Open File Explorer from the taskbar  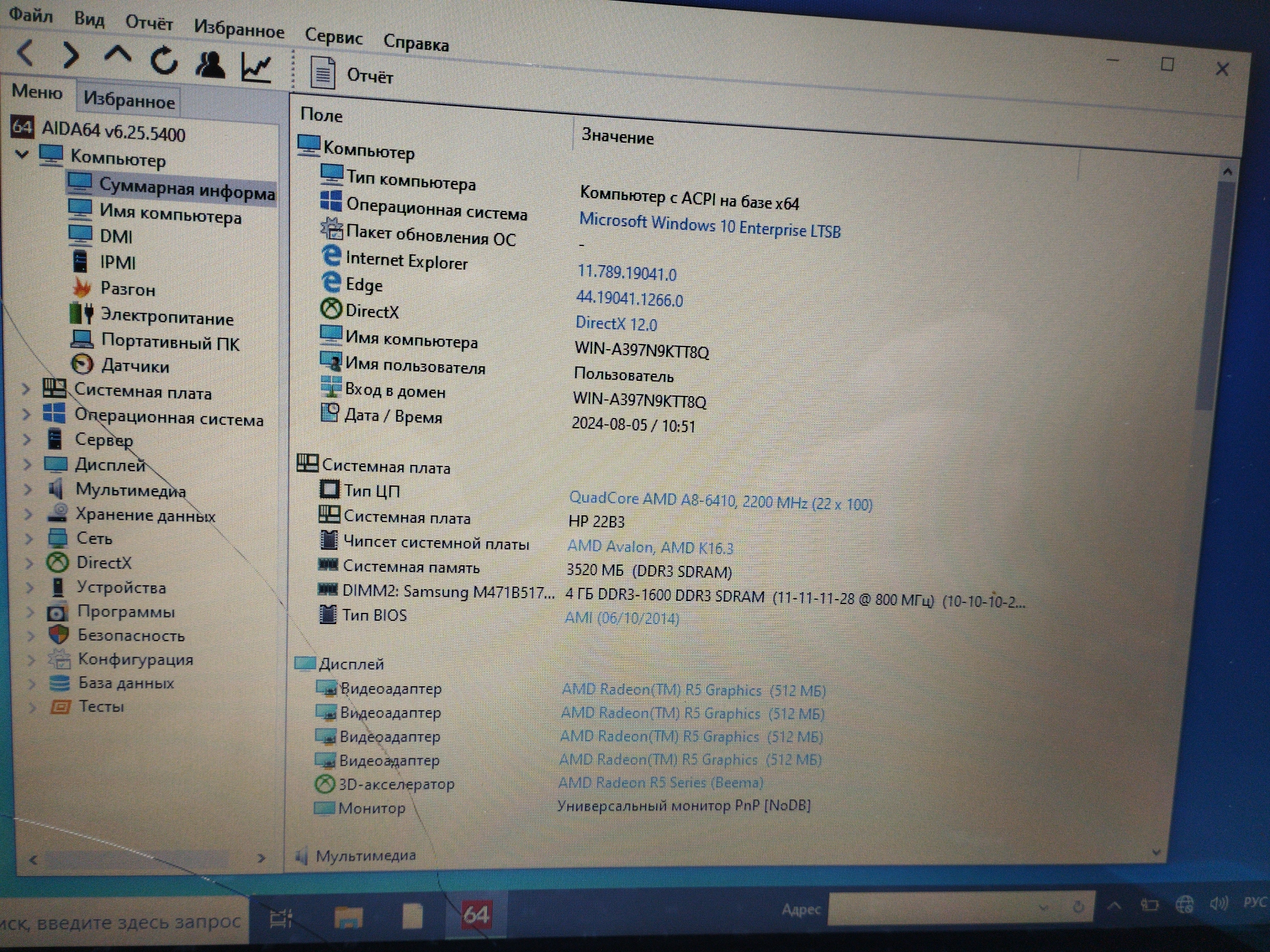click(348, 916)
